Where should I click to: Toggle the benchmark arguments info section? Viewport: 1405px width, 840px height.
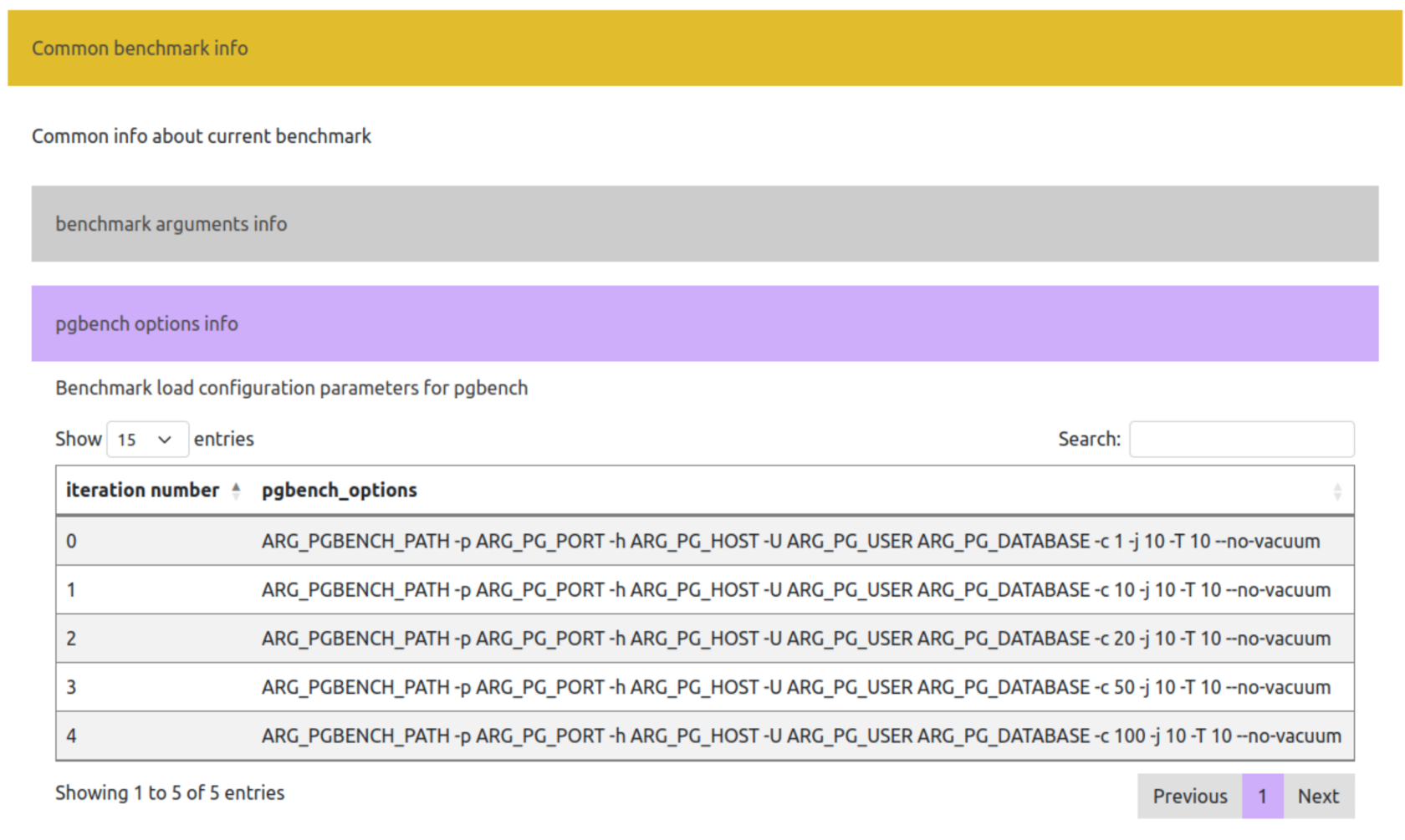point(171,224)
